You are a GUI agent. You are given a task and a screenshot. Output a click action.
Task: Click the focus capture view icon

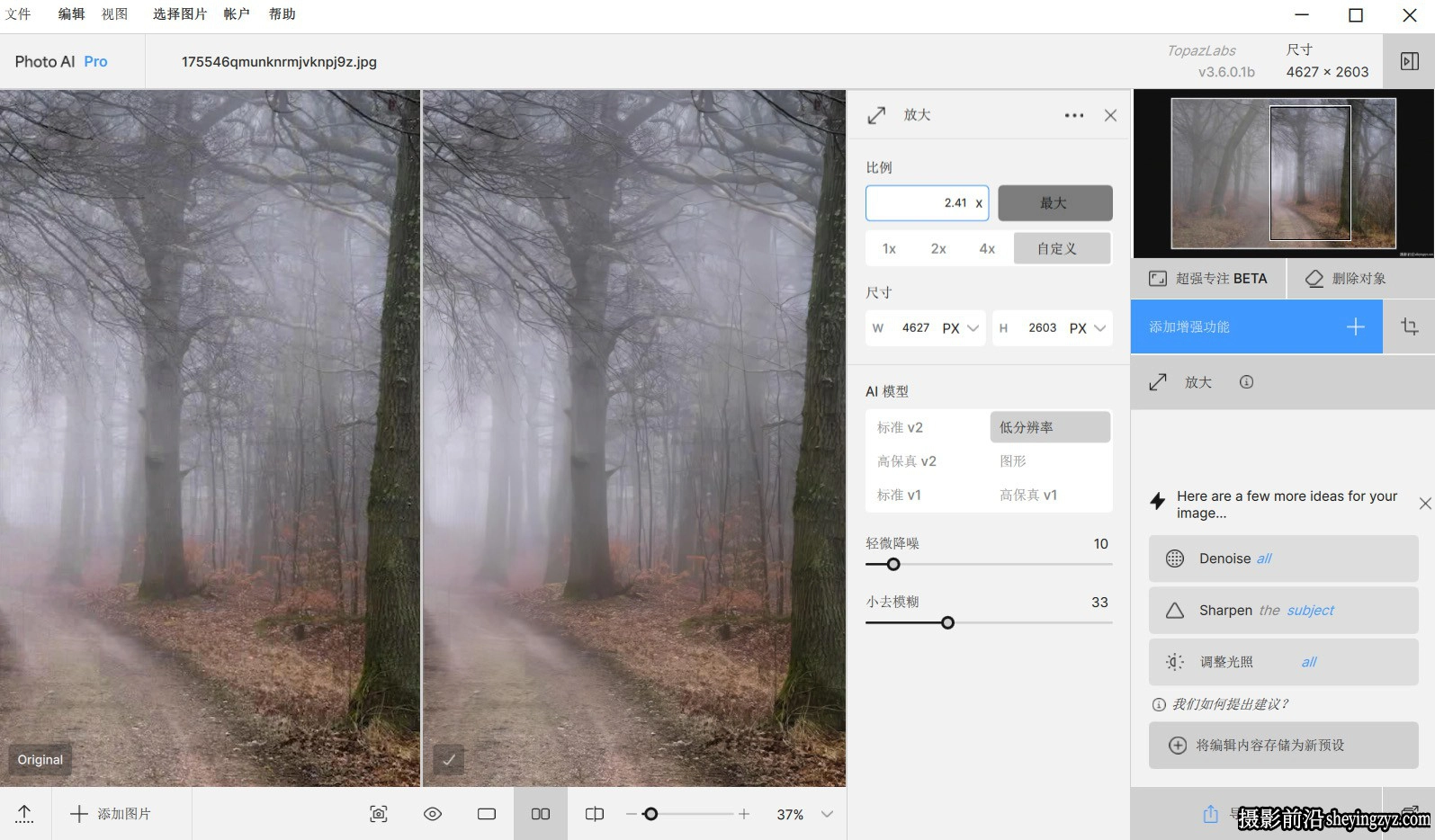(379, 814)
